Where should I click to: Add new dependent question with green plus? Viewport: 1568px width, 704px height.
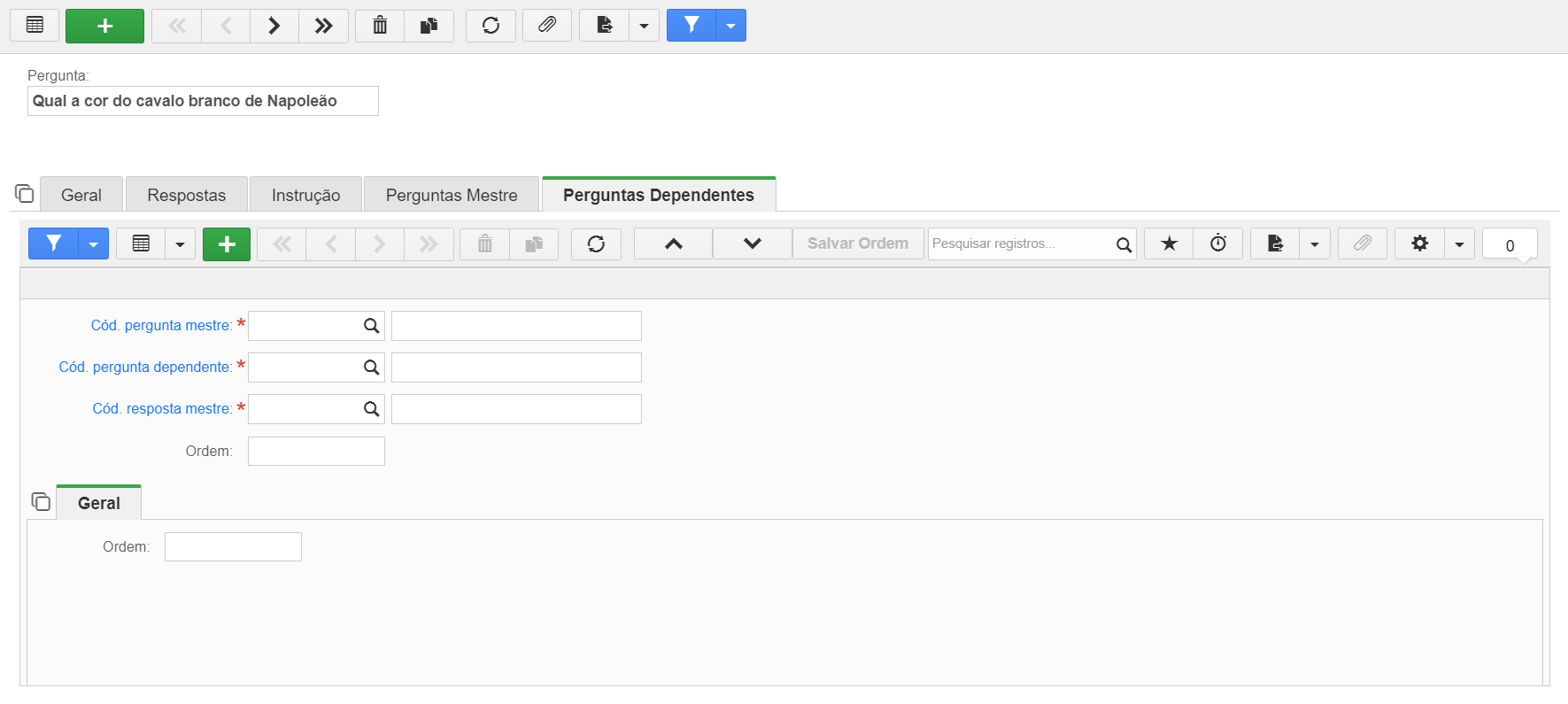click(x=227, y=244)
